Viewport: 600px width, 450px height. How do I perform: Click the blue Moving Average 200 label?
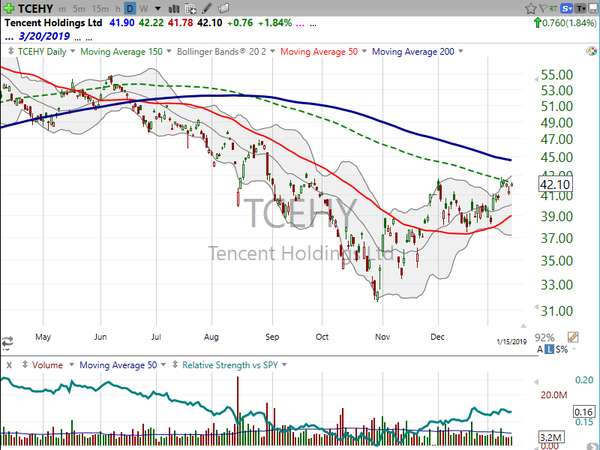coord(413,51)
